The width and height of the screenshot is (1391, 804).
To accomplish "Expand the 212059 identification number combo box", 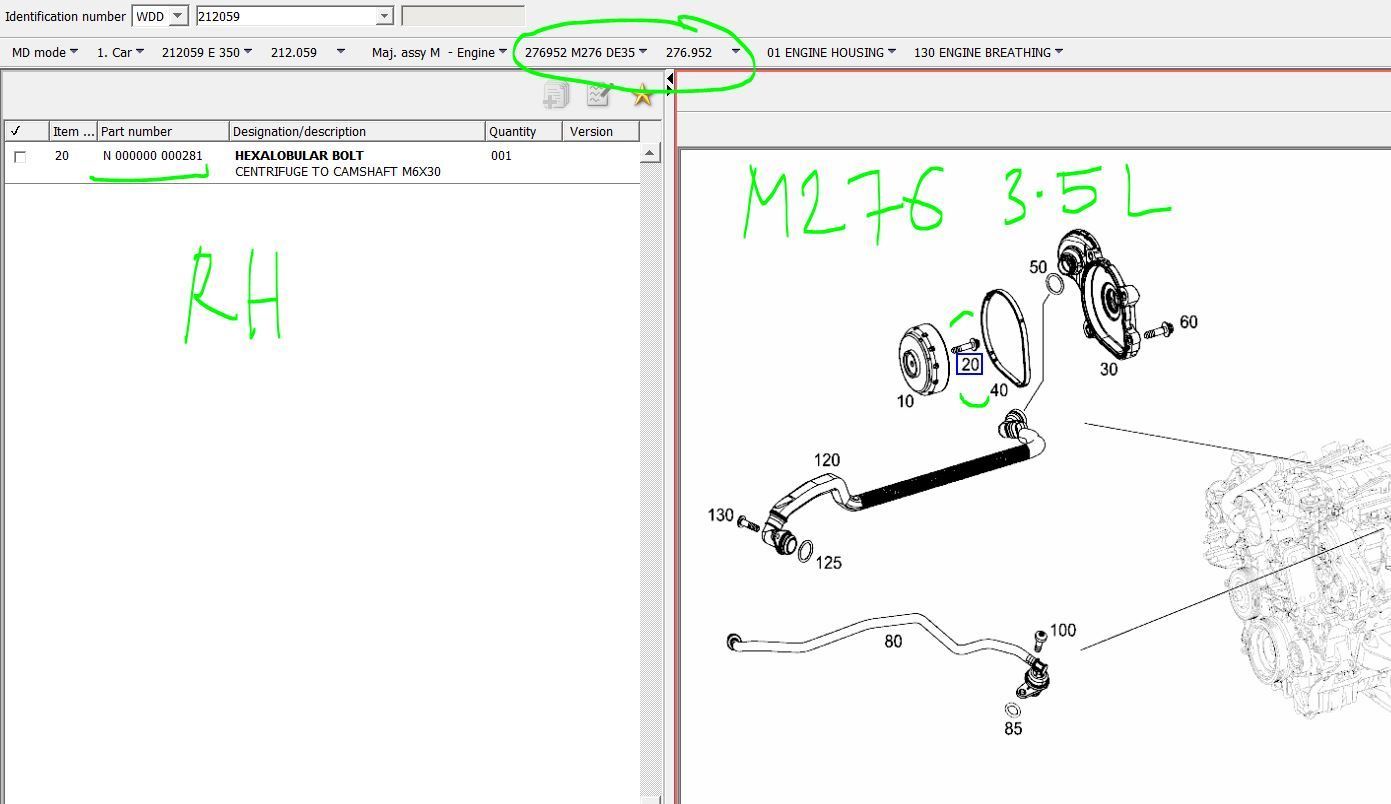I will click(x=384, y=16).
